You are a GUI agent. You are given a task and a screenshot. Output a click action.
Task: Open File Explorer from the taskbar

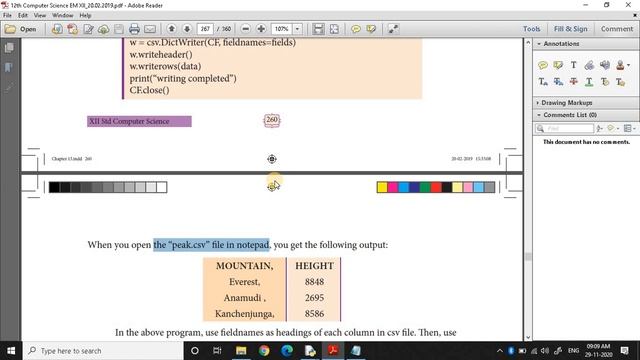pyautogui.click(x=241, y=351)
